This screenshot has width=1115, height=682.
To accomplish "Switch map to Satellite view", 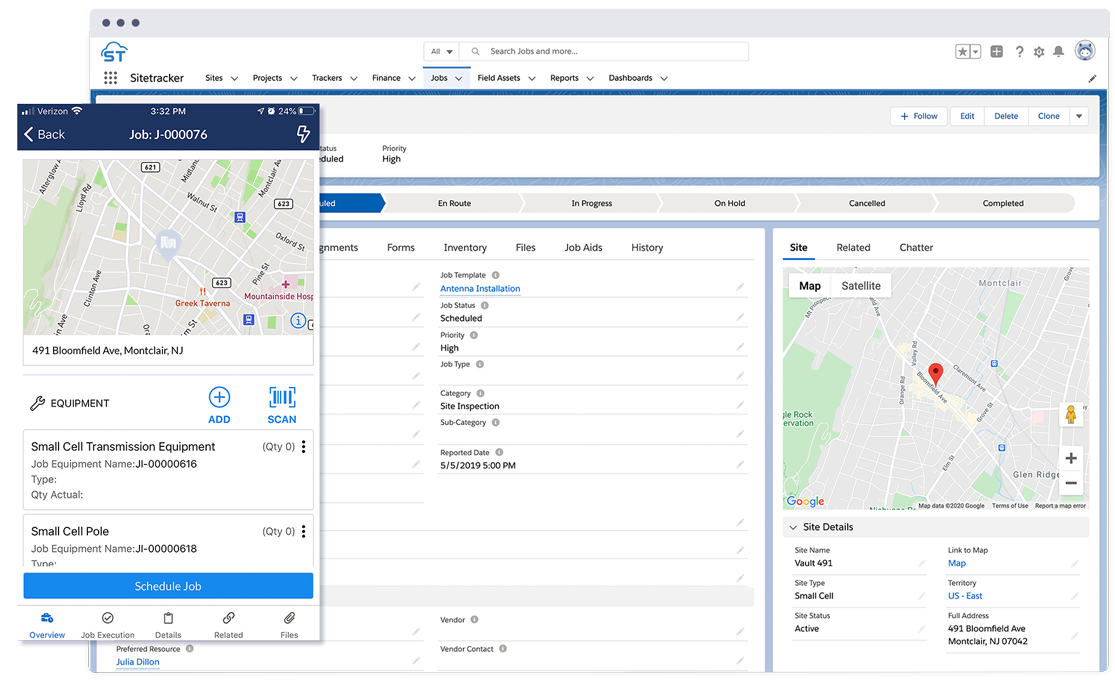I will pos(860,286).
